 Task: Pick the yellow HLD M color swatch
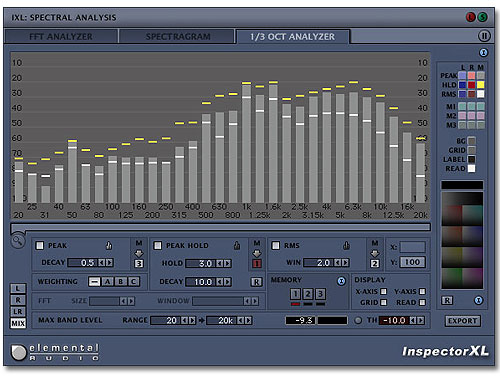tap(480, 85)
